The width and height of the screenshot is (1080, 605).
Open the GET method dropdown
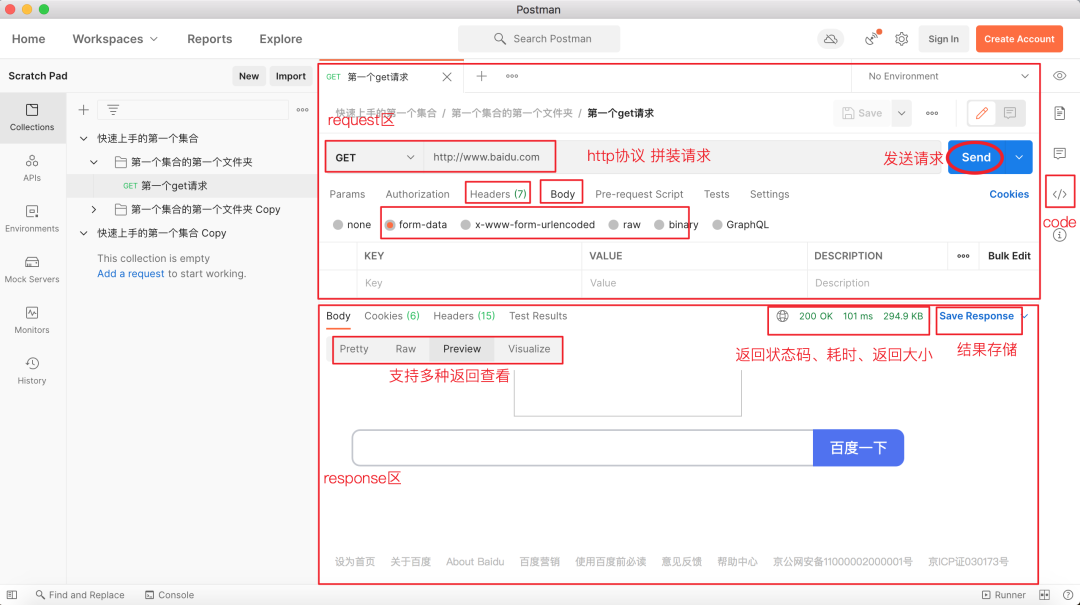point(374,157)
